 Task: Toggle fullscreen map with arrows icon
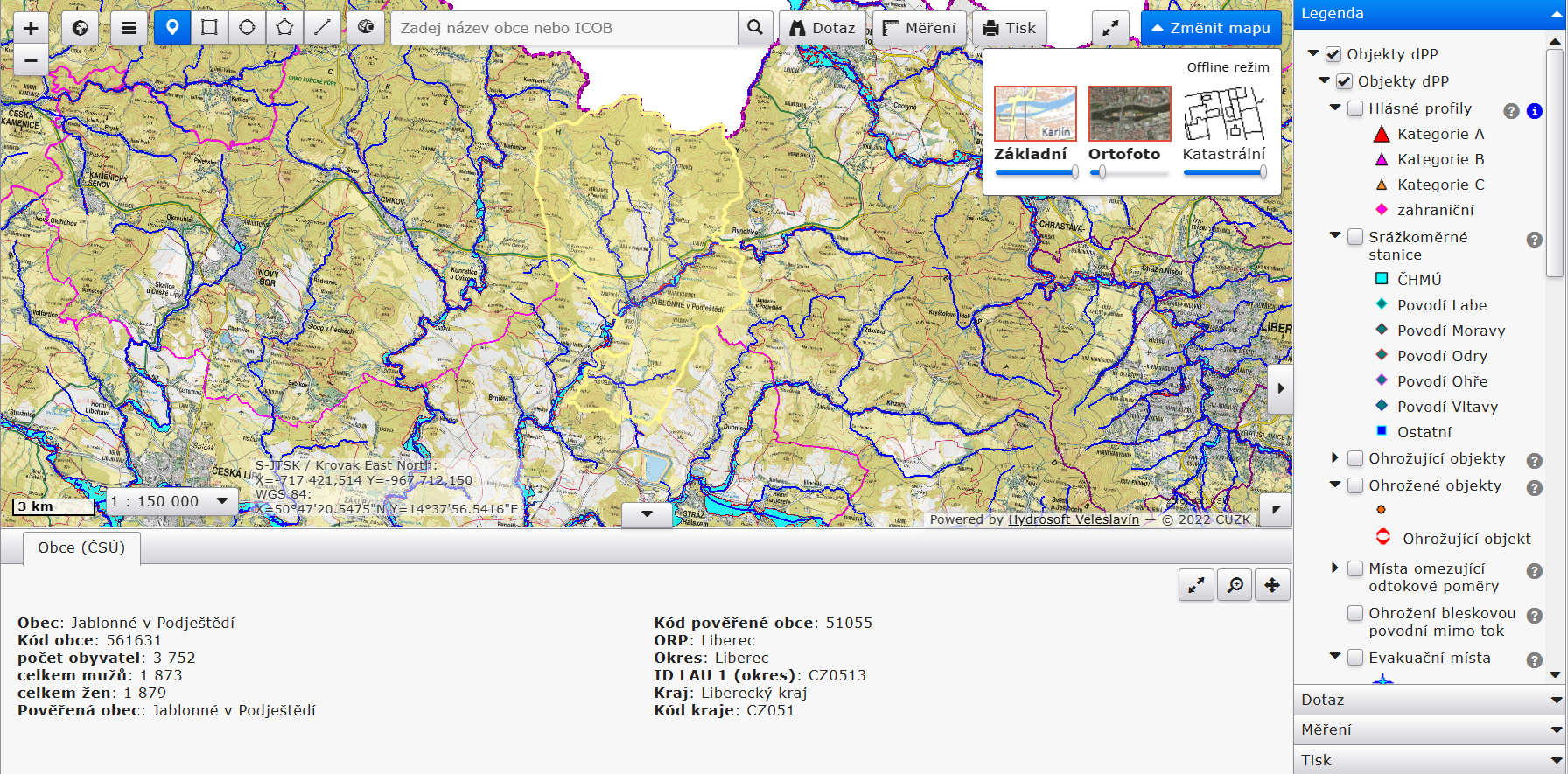click(x=1110, y=28)
